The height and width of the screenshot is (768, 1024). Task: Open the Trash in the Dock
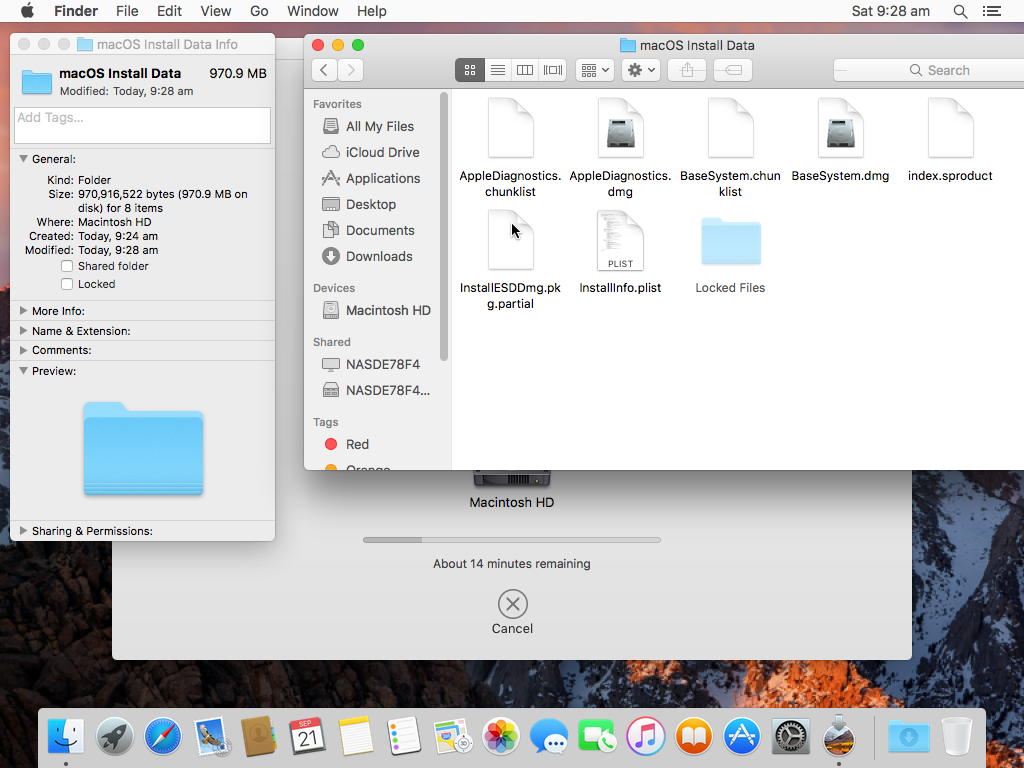(x=957, y=736)
